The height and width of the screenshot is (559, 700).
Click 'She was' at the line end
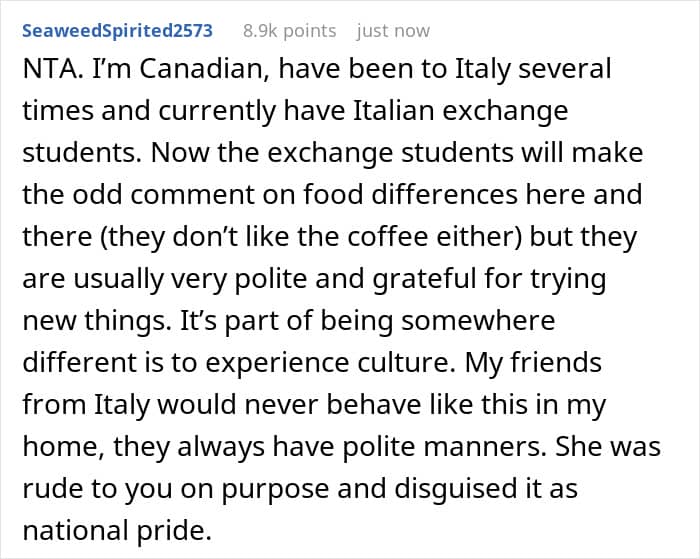coord(608,446)
